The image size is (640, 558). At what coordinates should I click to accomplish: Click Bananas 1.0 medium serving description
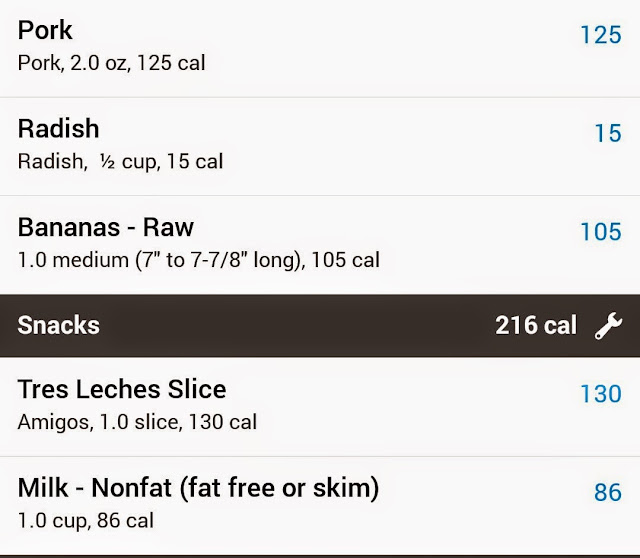click(x=198, y=260)
